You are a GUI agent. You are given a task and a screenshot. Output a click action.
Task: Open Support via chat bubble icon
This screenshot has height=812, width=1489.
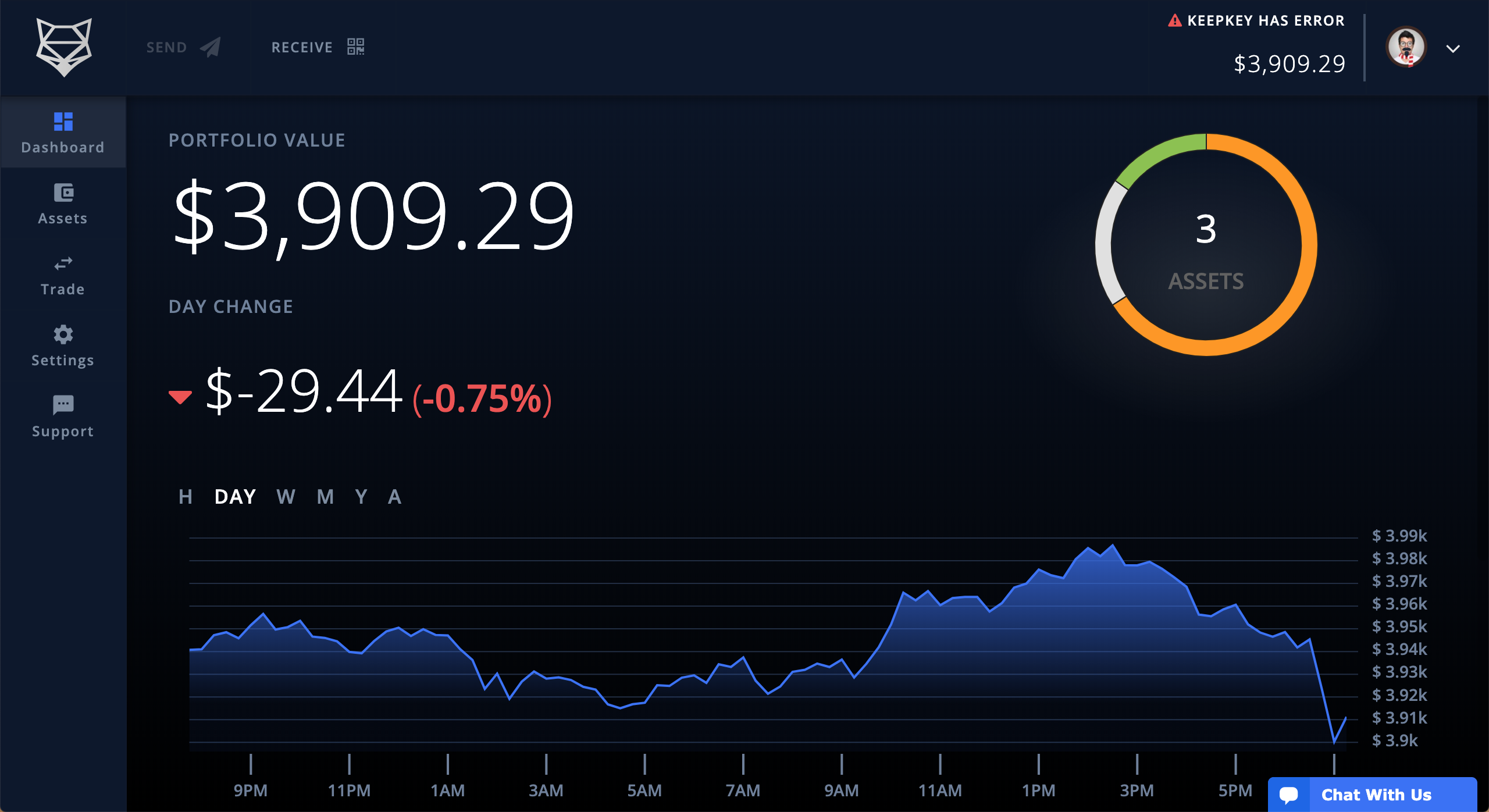coord(63,405)
